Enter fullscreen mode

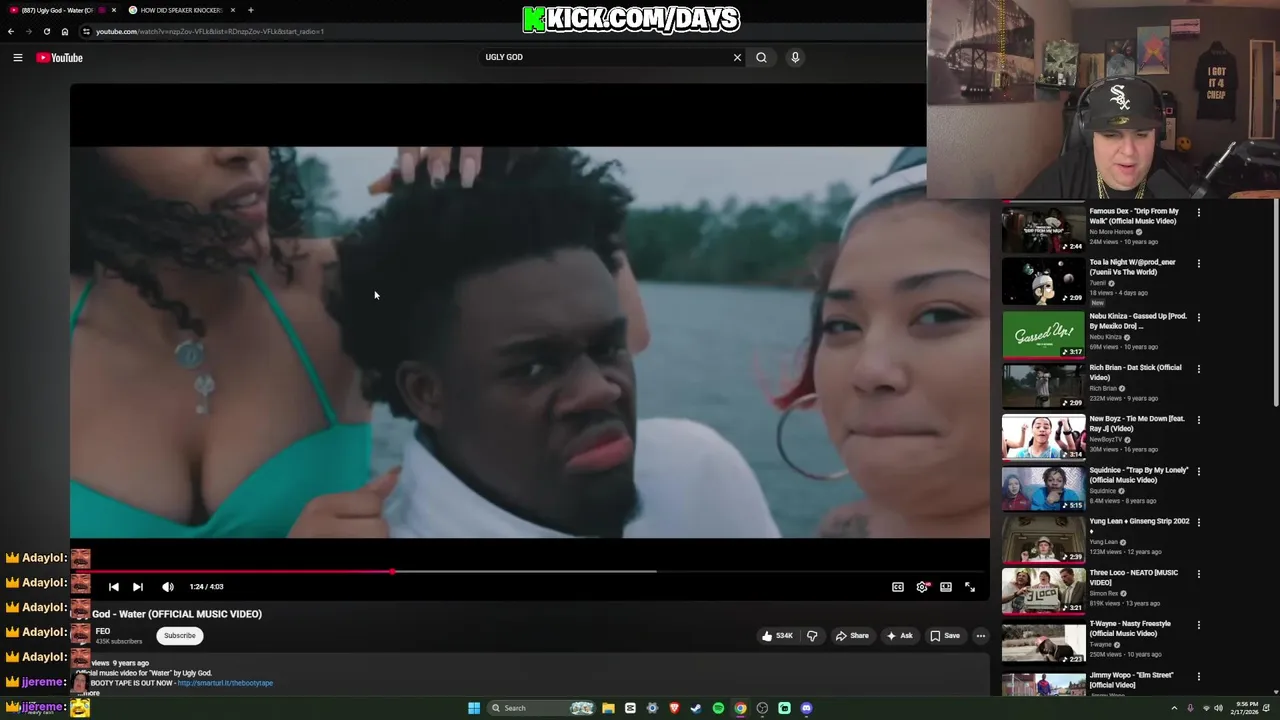click(970, 587)
